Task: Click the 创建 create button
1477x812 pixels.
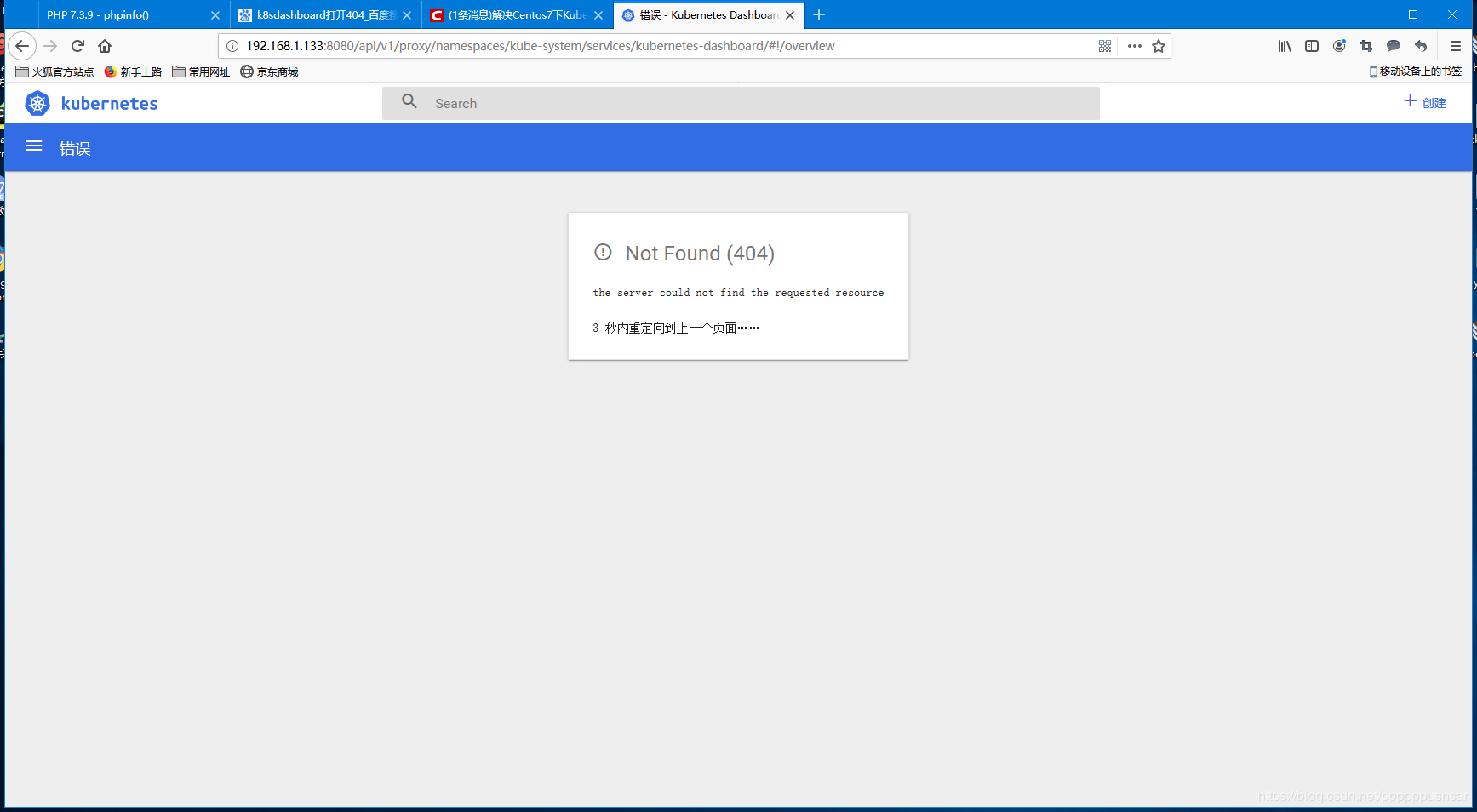Action: point(1425,102)
